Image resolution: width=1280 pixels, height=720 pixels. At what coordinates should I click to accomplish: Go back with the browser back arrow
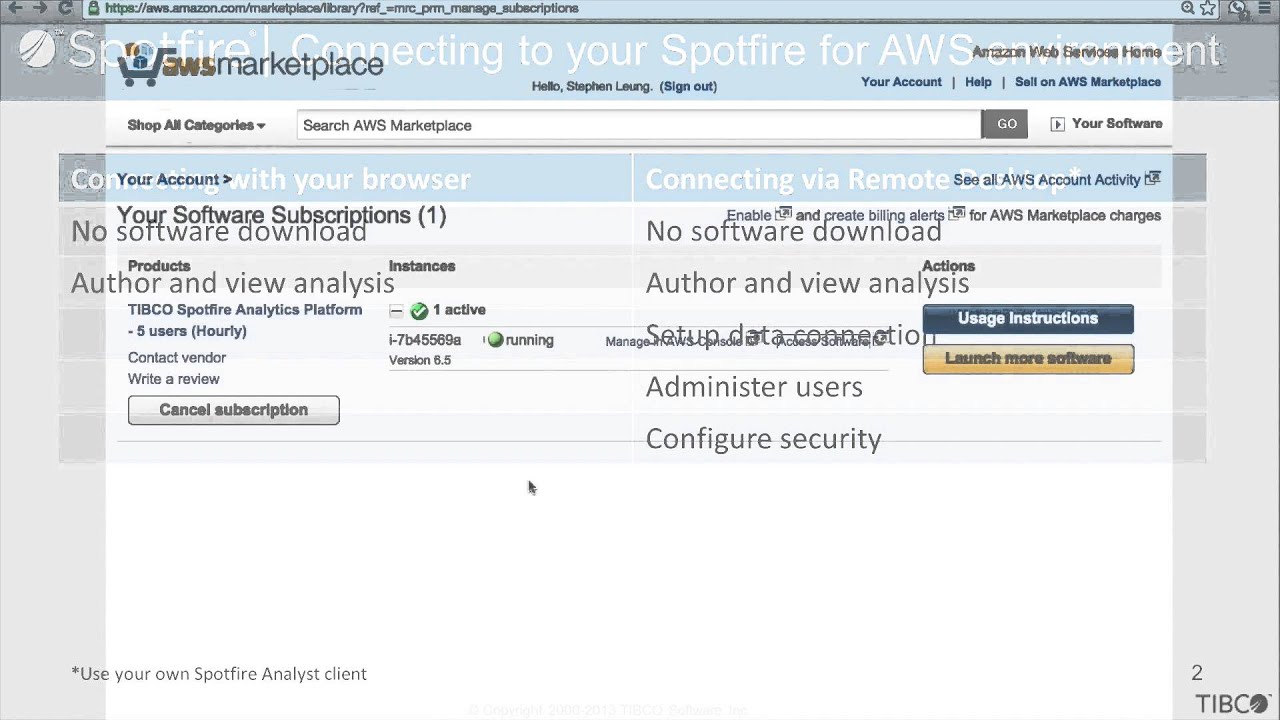click(x=14, y=8)
